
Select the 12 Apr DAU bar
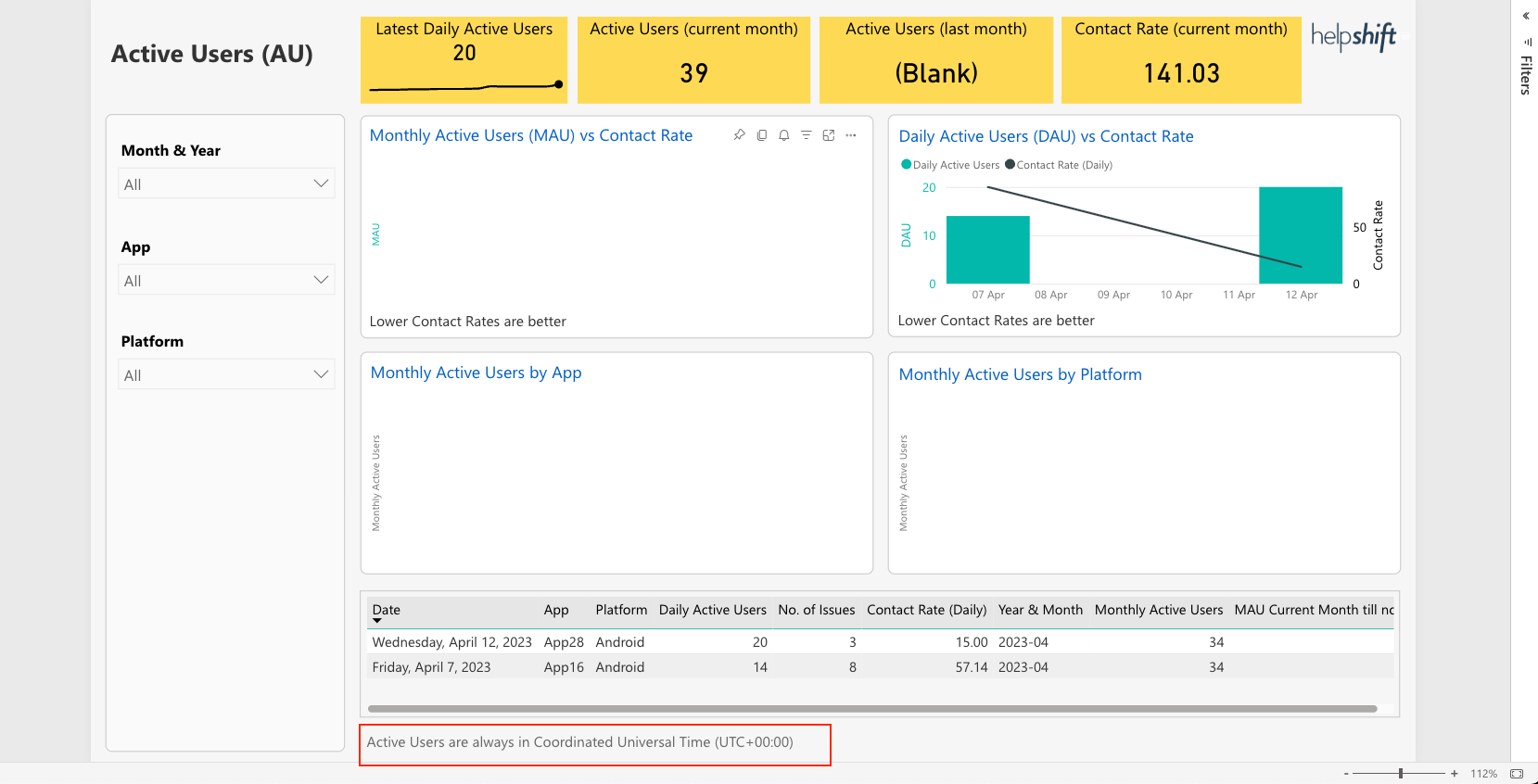point(1301,235)
